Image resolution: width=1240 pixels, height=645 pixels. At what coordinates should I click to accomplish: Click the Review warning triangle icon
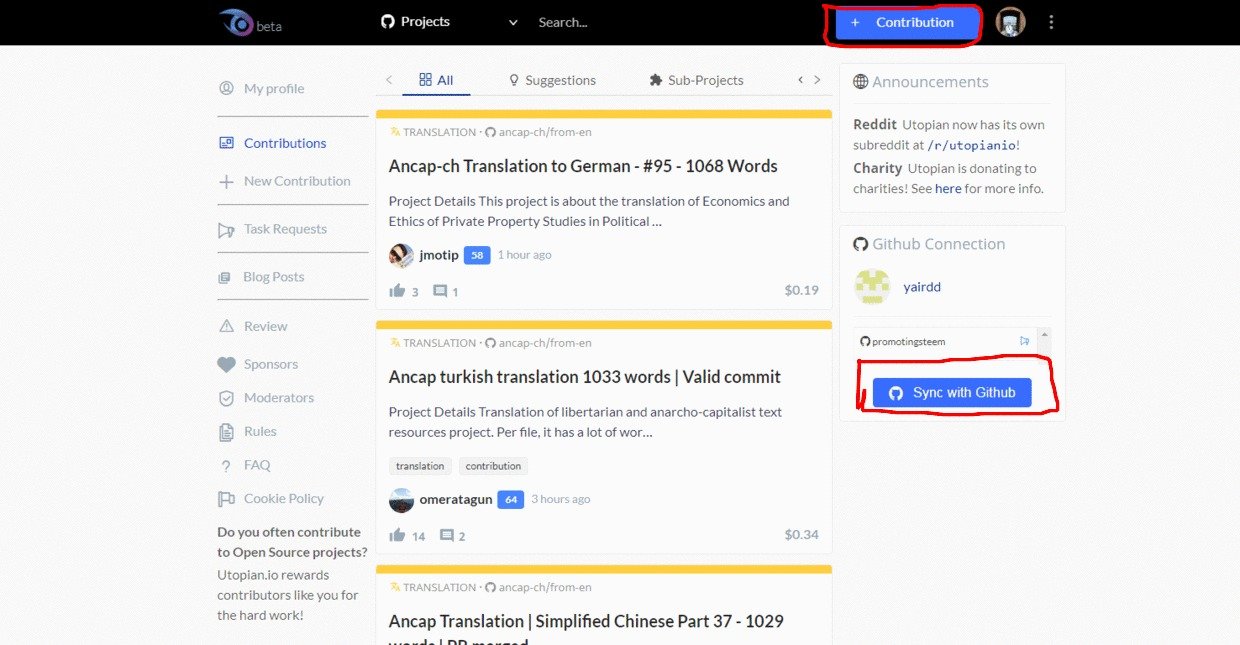[226, 326]
